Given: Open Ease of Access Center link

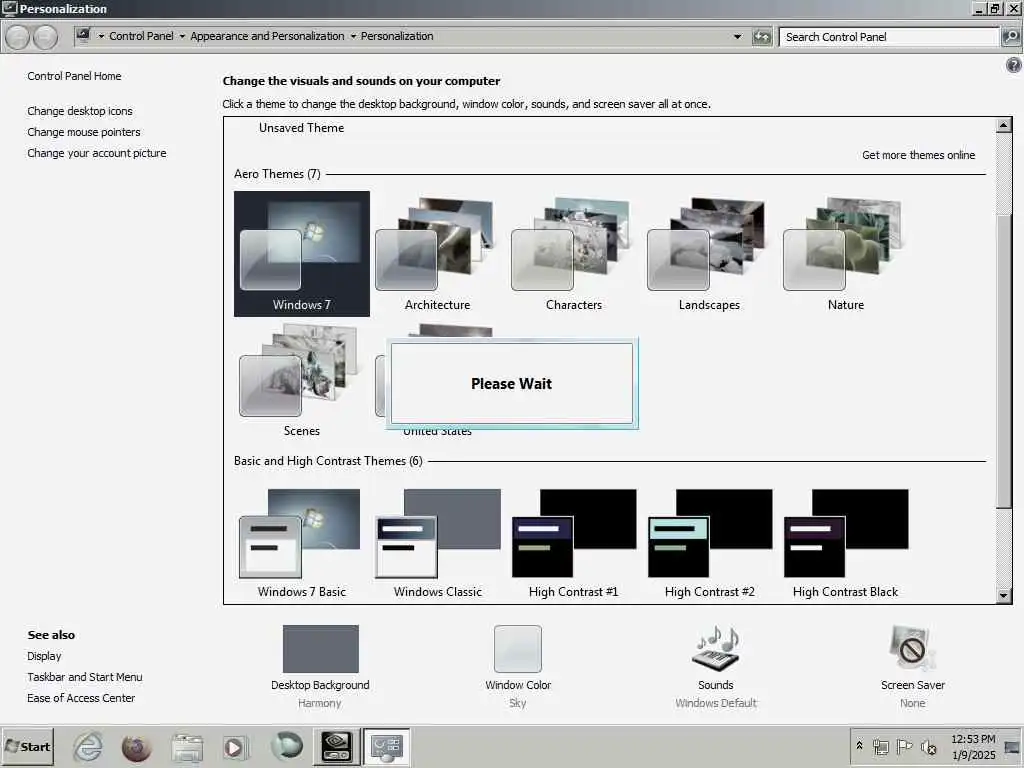Looking at the screenshot, I should point(81,697).
